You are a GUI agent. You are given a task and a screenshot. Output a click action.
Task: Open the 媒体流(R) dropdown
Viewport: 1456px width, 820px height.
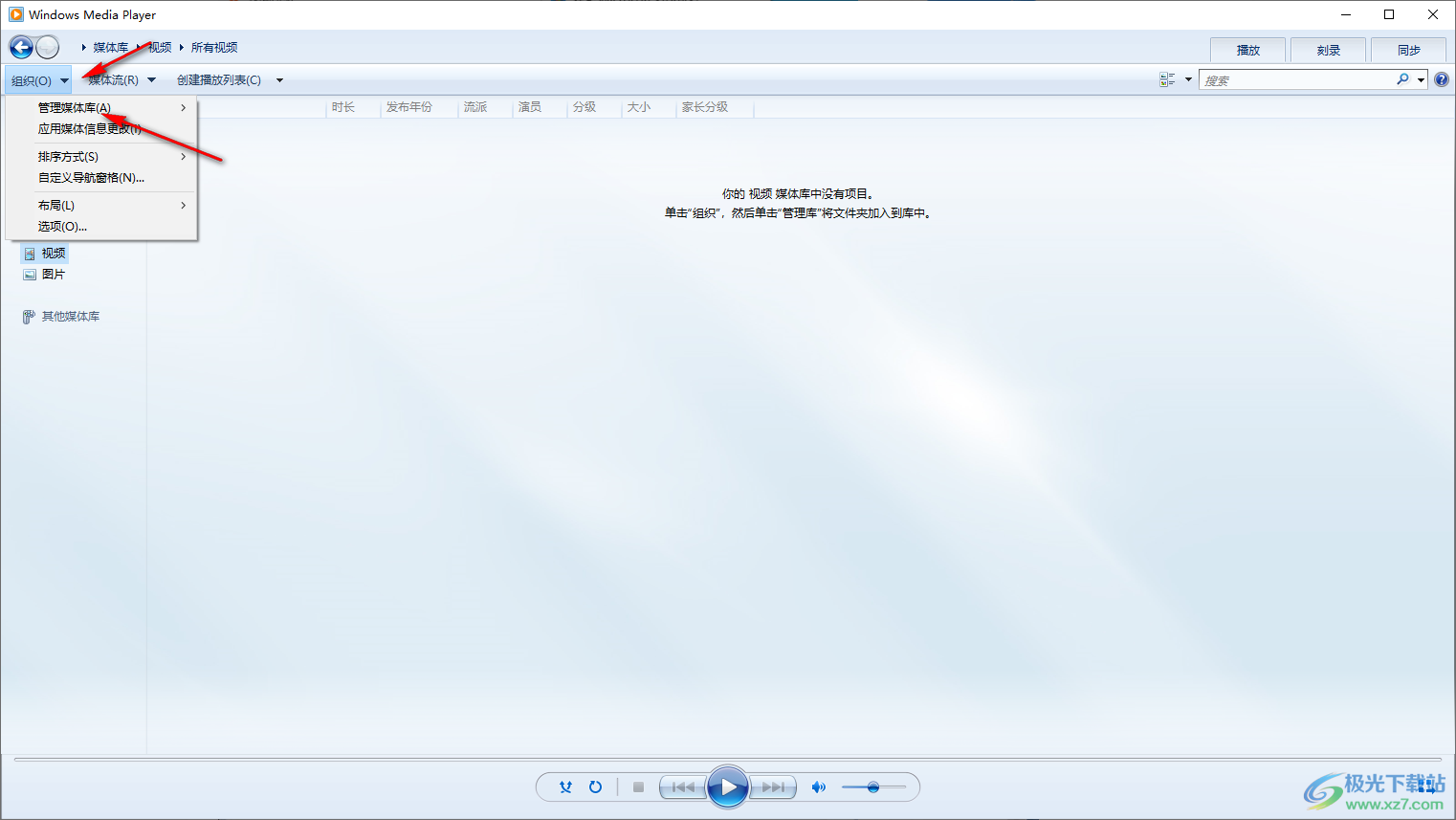pyautogui.click(x=121, y=80)
